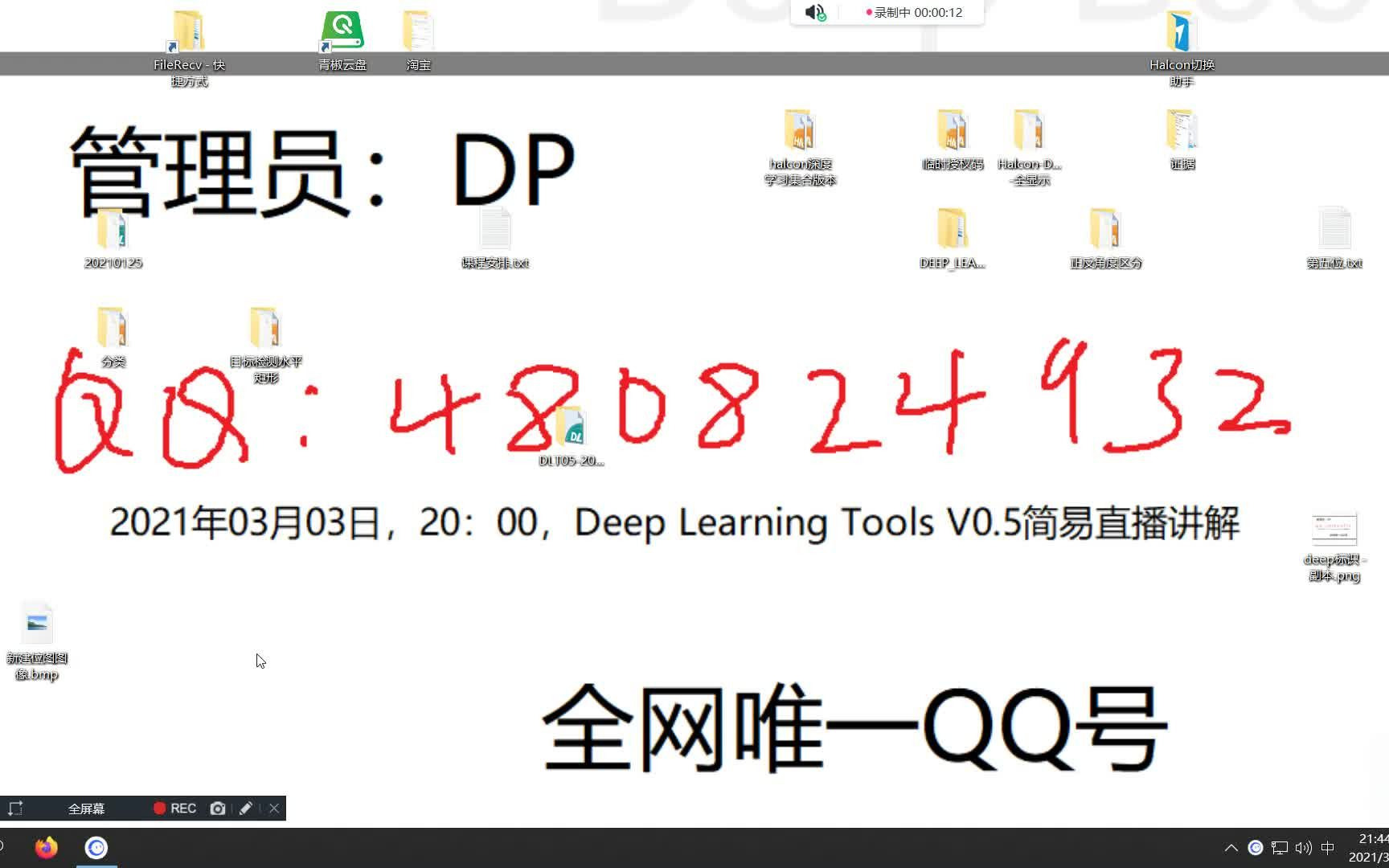Screen dimensions: 1389x868
Task: Open the volume icon in system tray
Action: pos(1301,847)
